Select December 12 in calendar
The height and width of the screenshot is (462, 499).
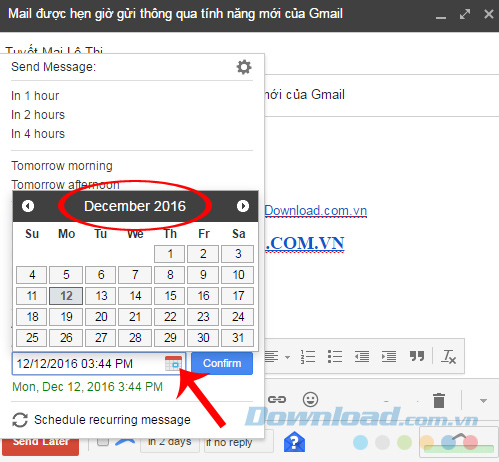(66, 296)
